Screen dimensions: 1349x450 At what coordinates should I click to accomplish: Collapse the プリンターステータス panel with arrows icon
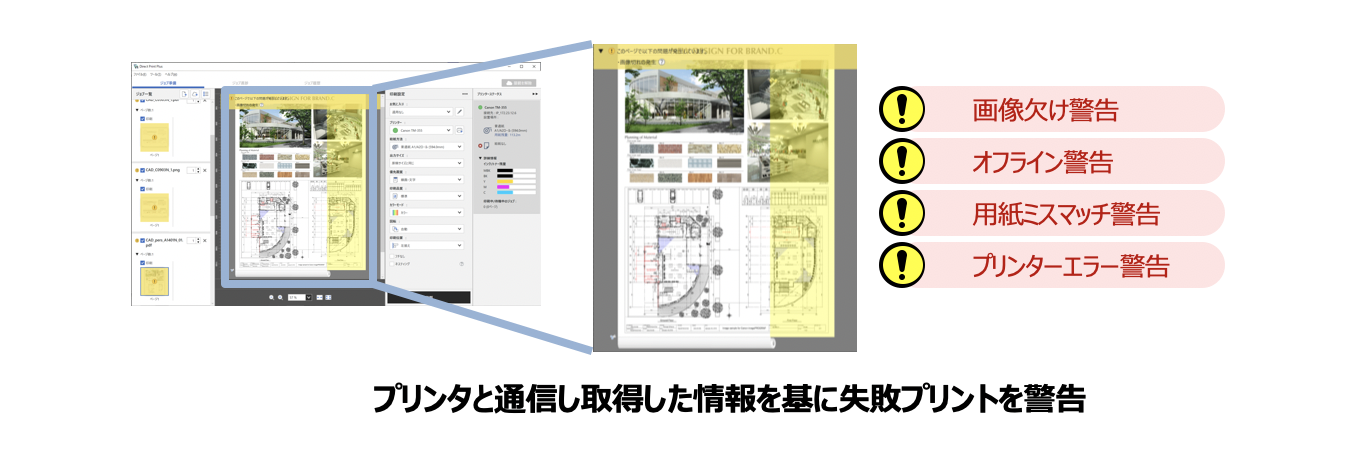[x=535, y=94]
